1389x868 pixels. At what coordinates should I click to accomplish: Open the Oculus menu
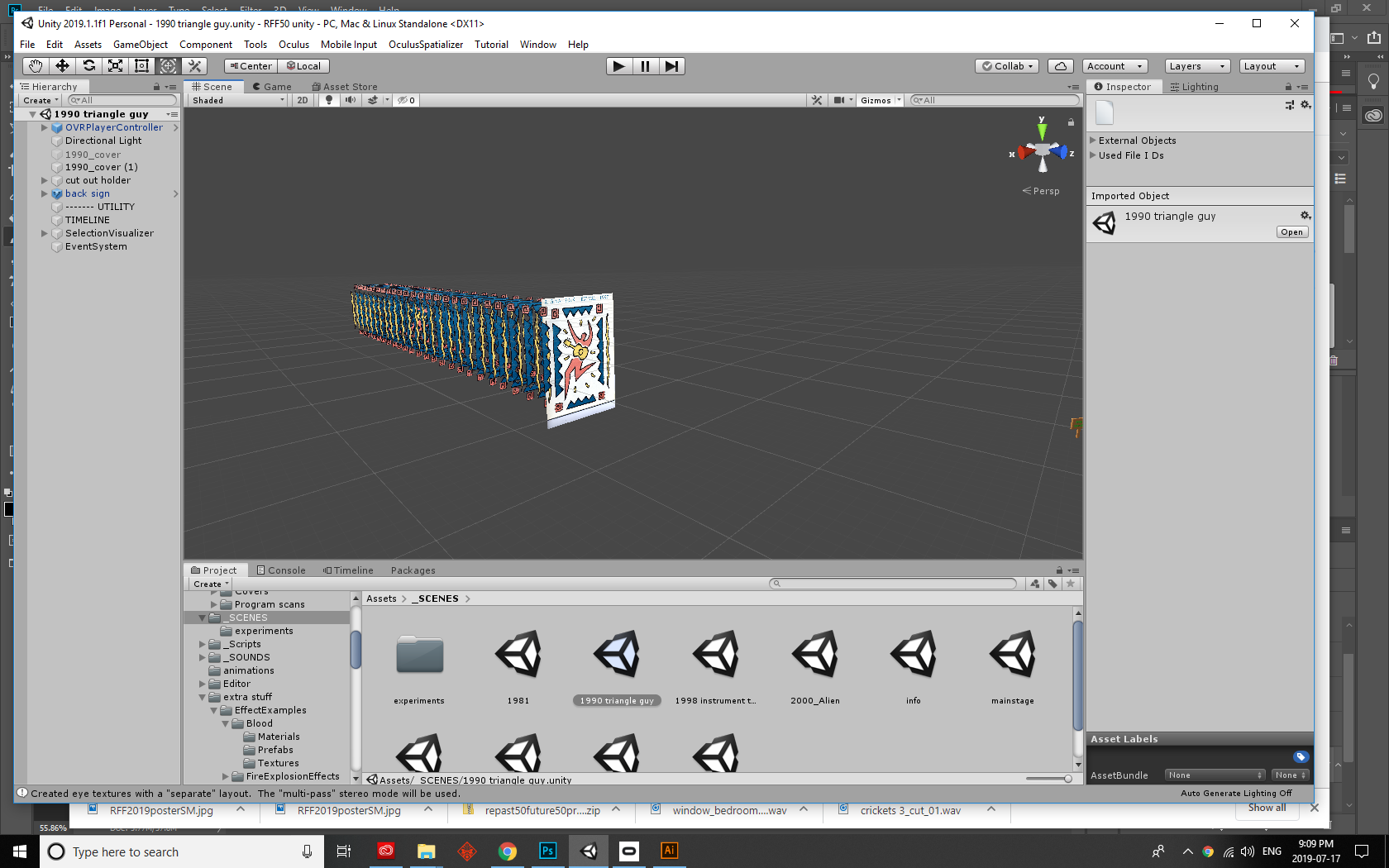click(294, 45)
